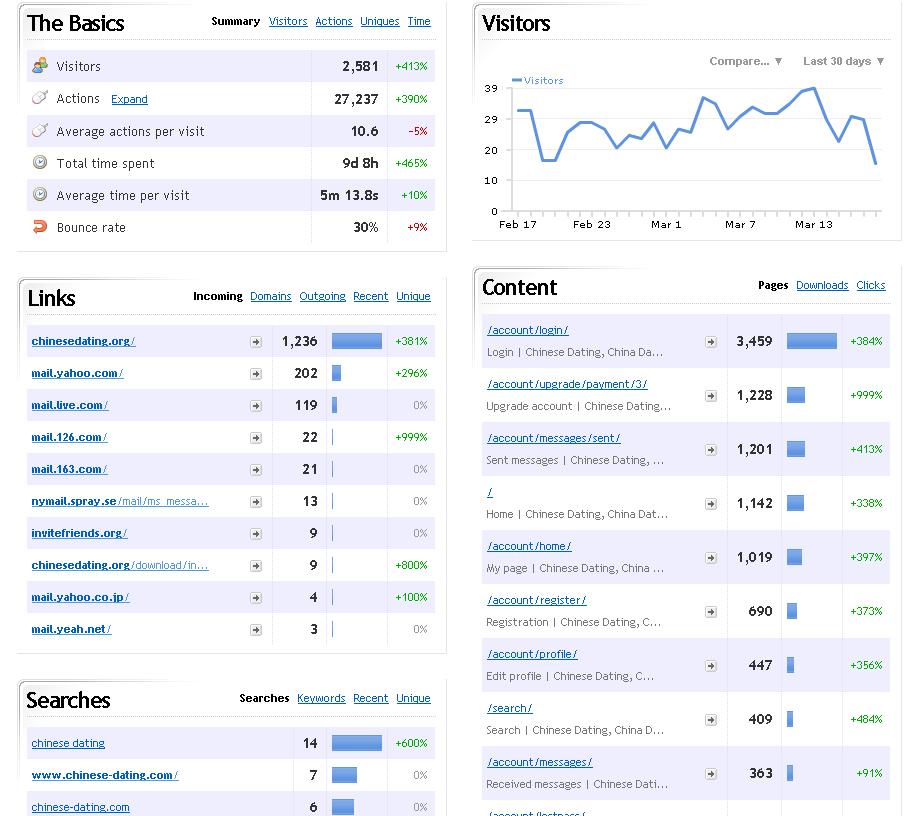Open arrow icon for chinesedating.org/ link
This screenshot has height=816, width=919.
click(x=256, y=342)
